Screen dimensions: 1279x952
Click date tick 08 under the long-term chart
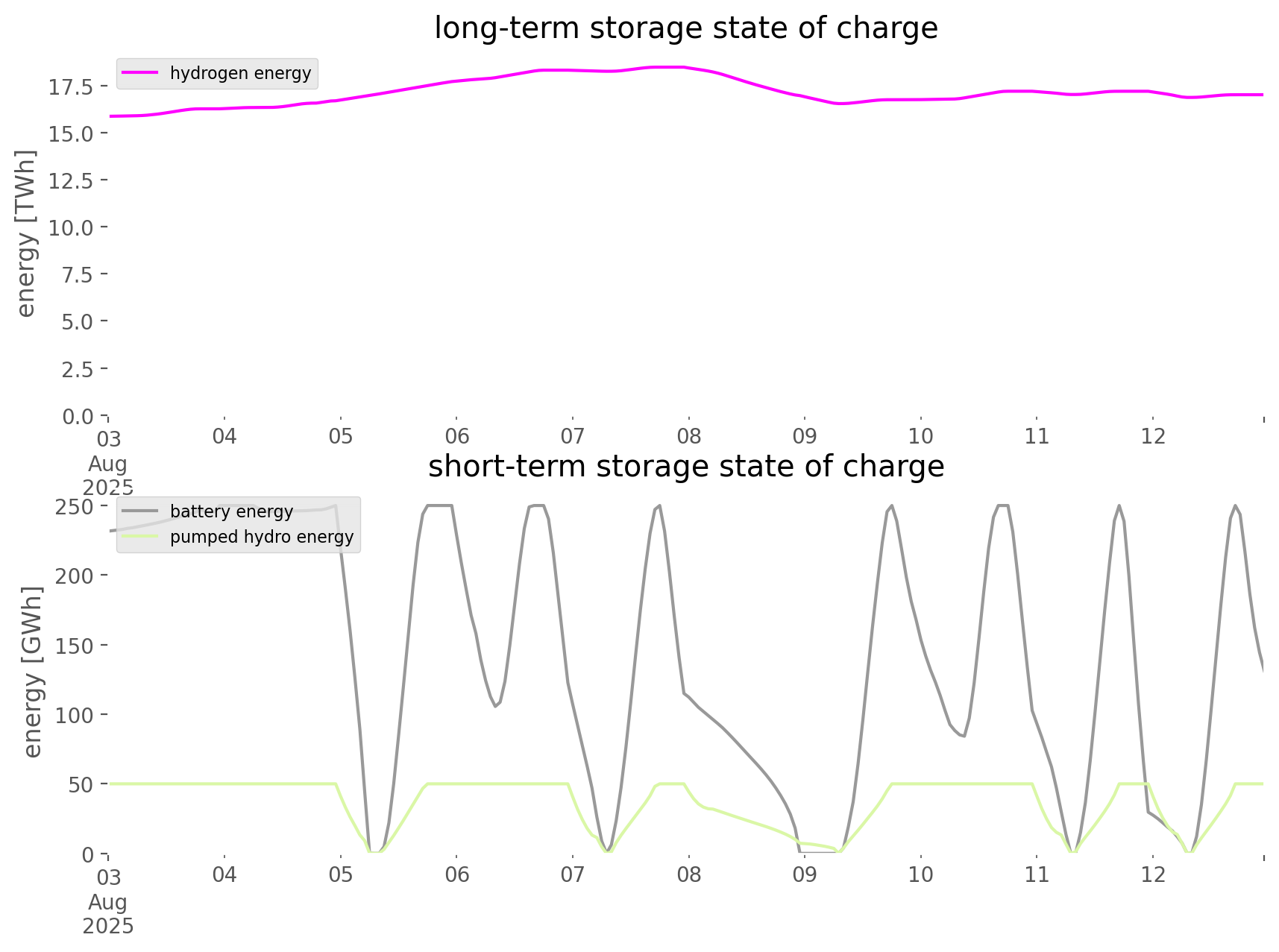click(688, 436)
